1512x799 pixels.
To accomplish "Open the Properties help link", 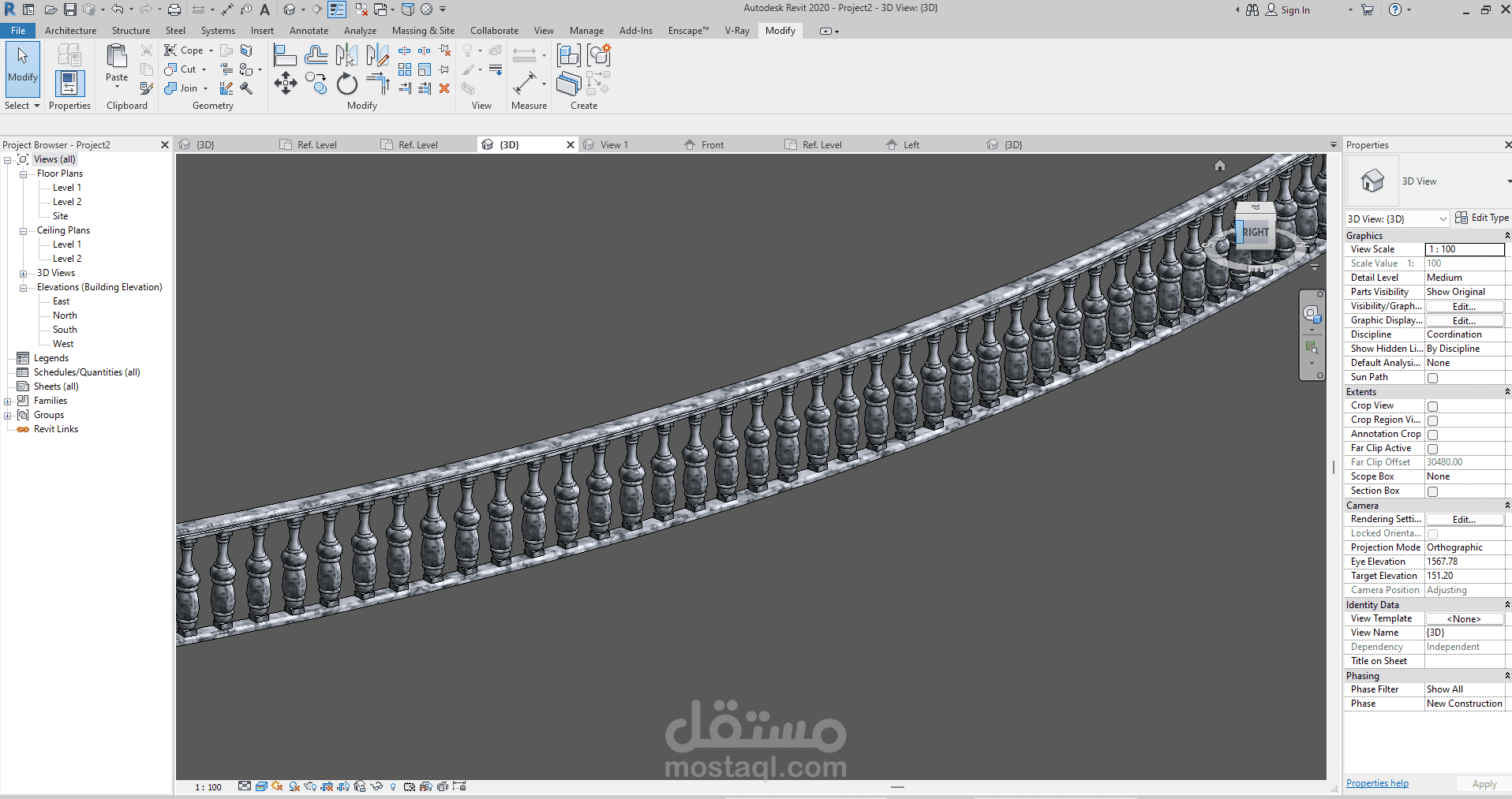I will coord(1377,783).
